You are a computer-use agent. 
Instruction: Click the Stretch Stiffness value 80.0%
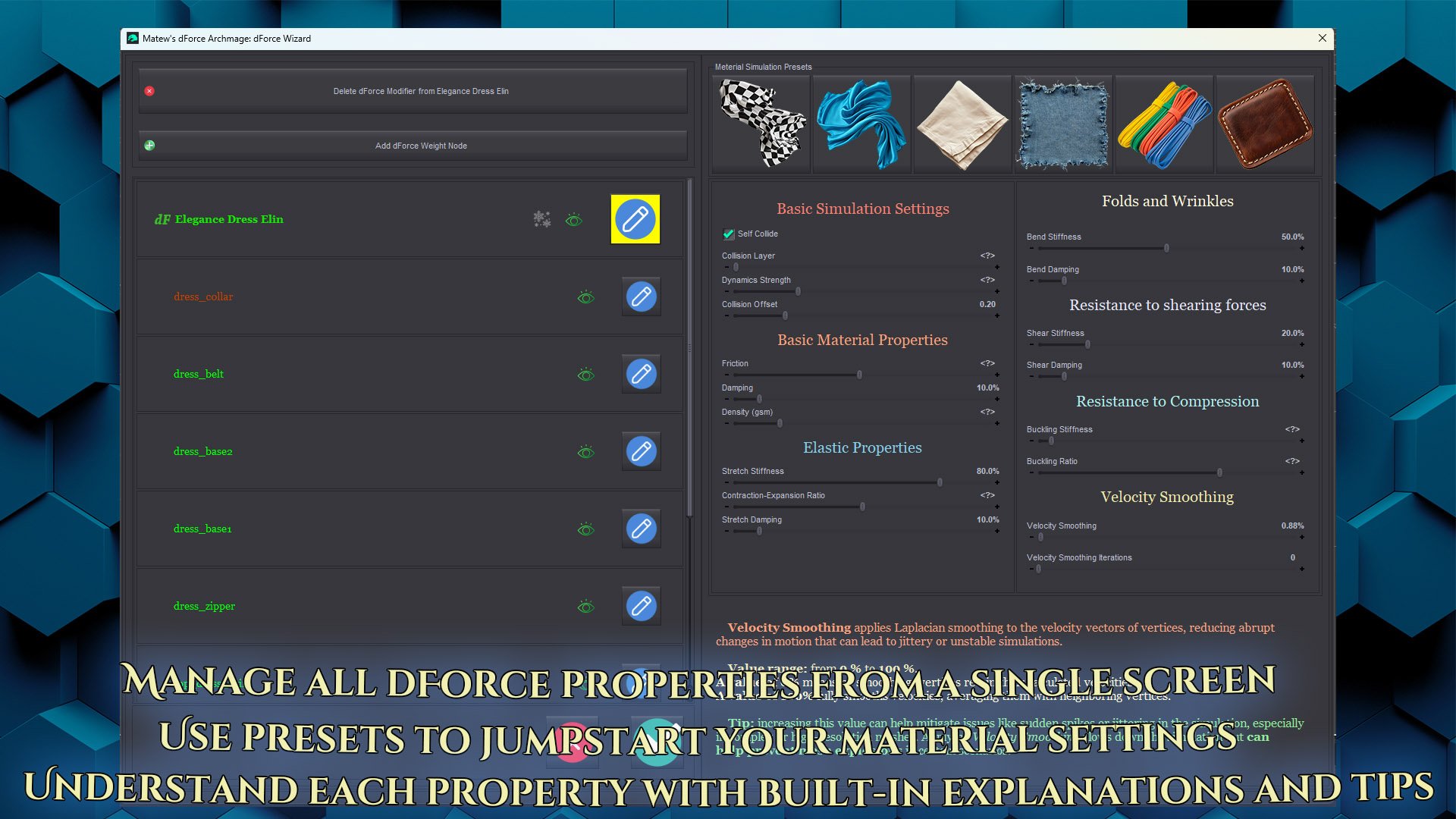(987, 471)
